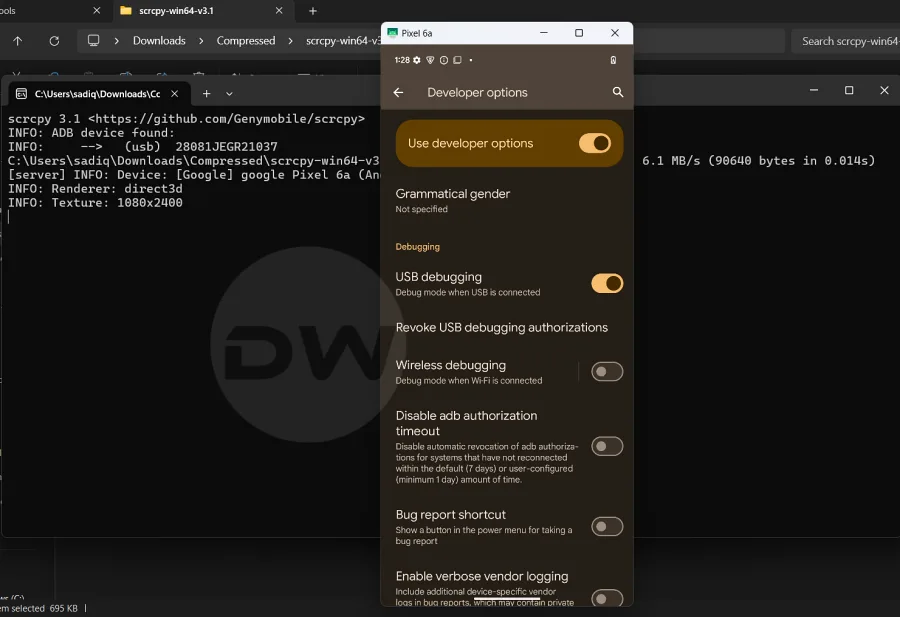
Task: Go up one folder in File Explorer
Action: [x=18, y=41]
